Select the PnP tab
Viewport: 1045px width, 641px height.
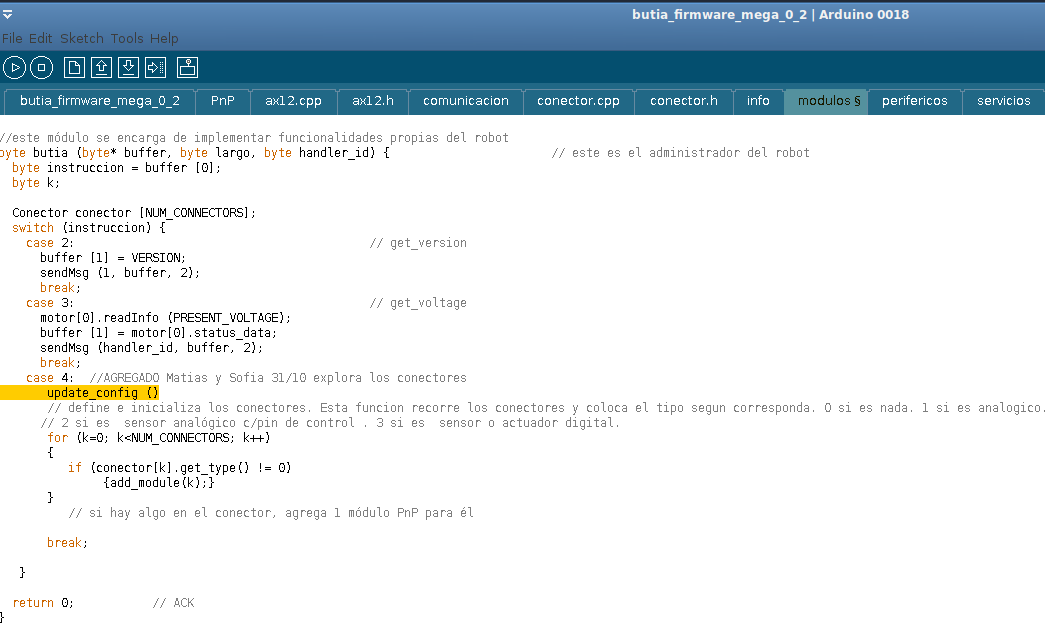[223, 101]
